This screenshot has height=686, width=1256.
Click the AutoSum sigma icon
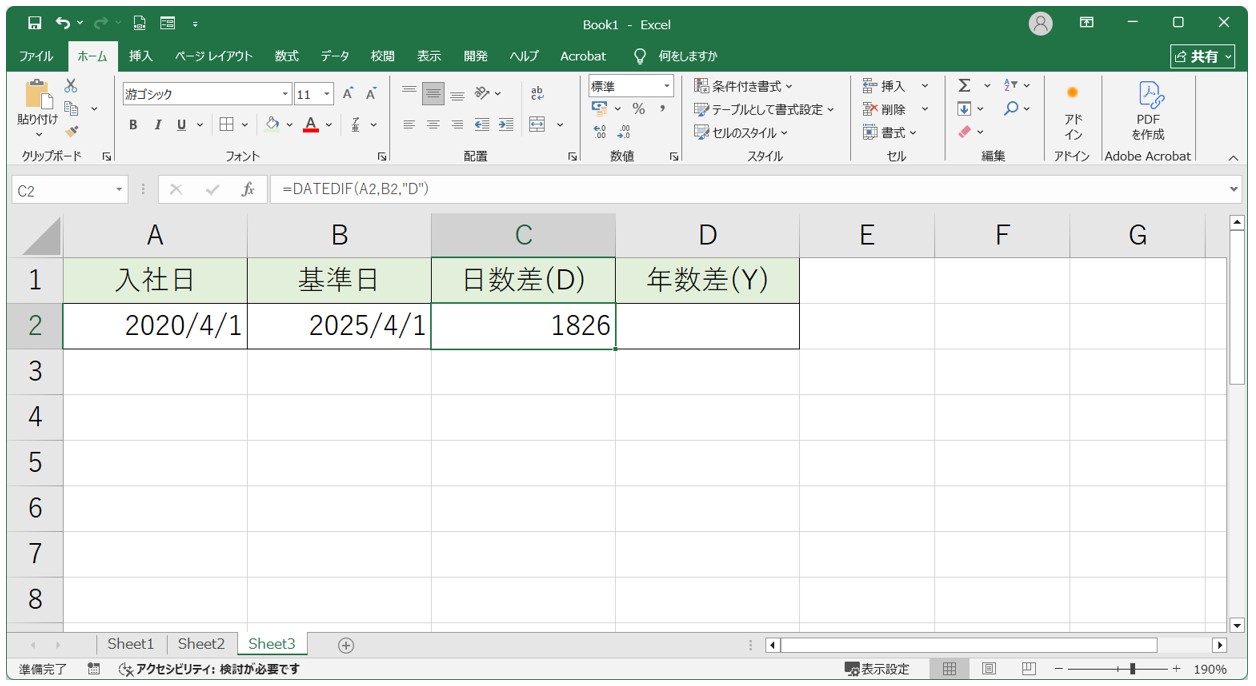(964, 86)
